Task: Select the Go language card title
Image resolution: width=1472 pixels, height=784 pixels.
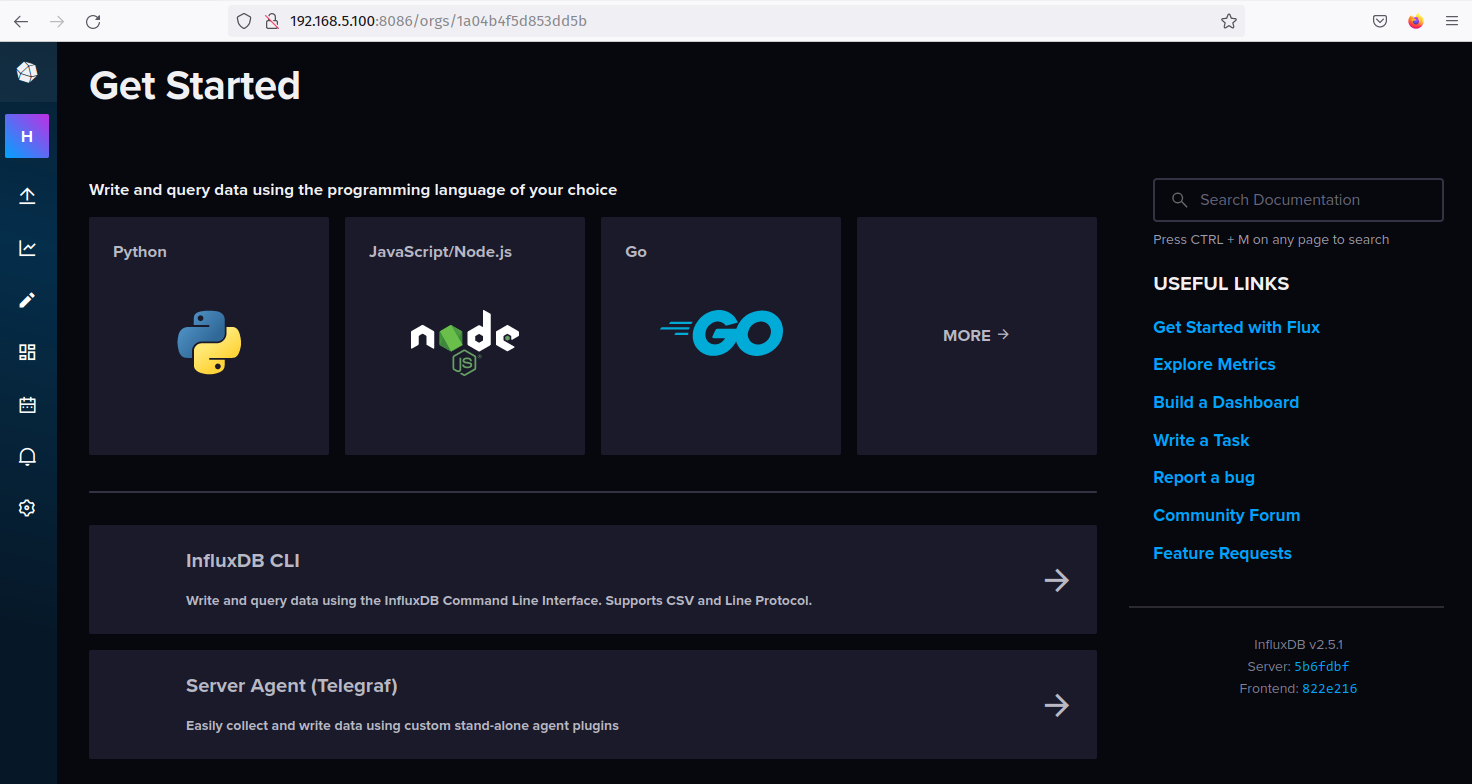Action: tap(636, 252)
